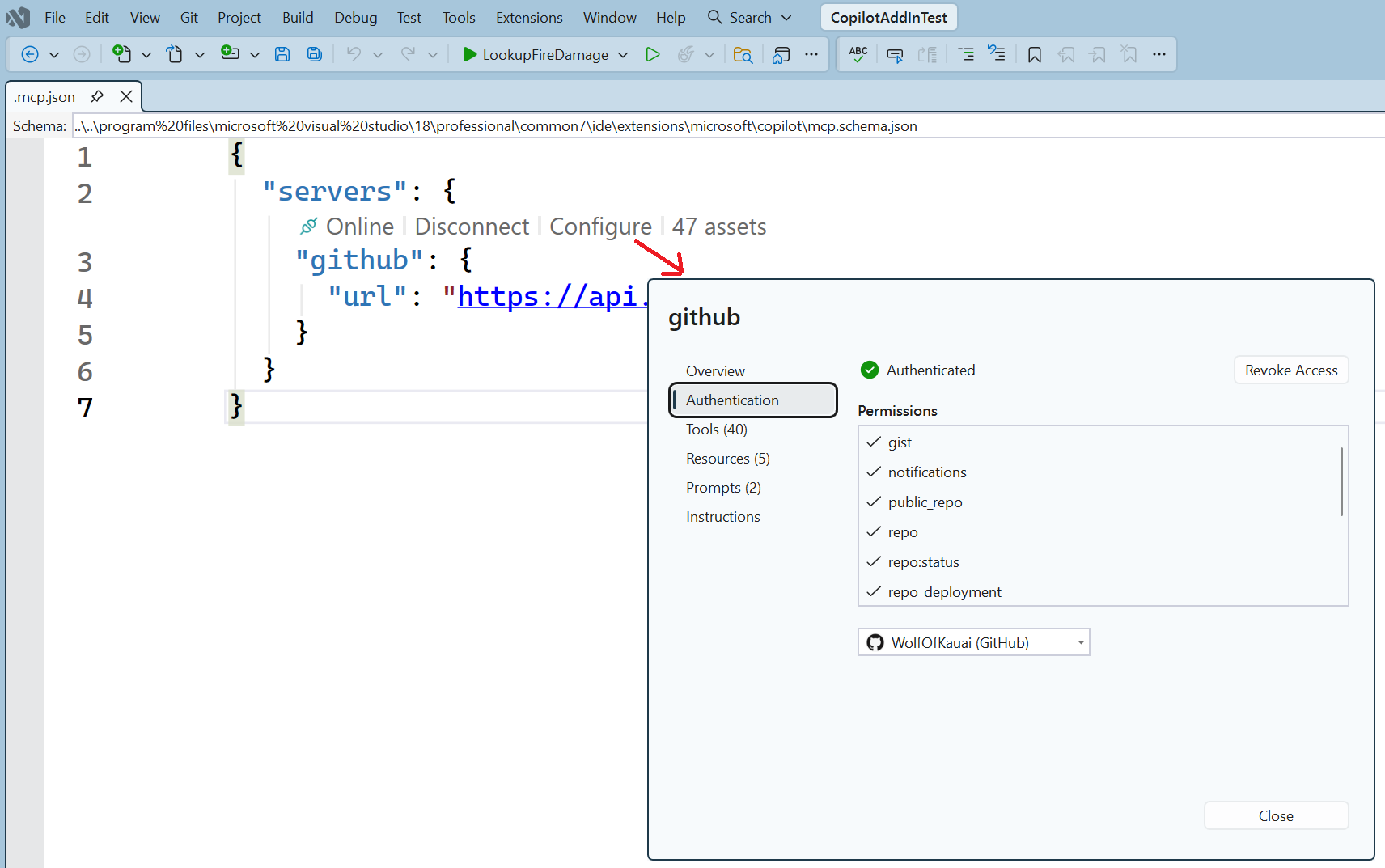Click the Navigate Backward arrow icon
The image size is (1385, 868).
pos(30,54)
